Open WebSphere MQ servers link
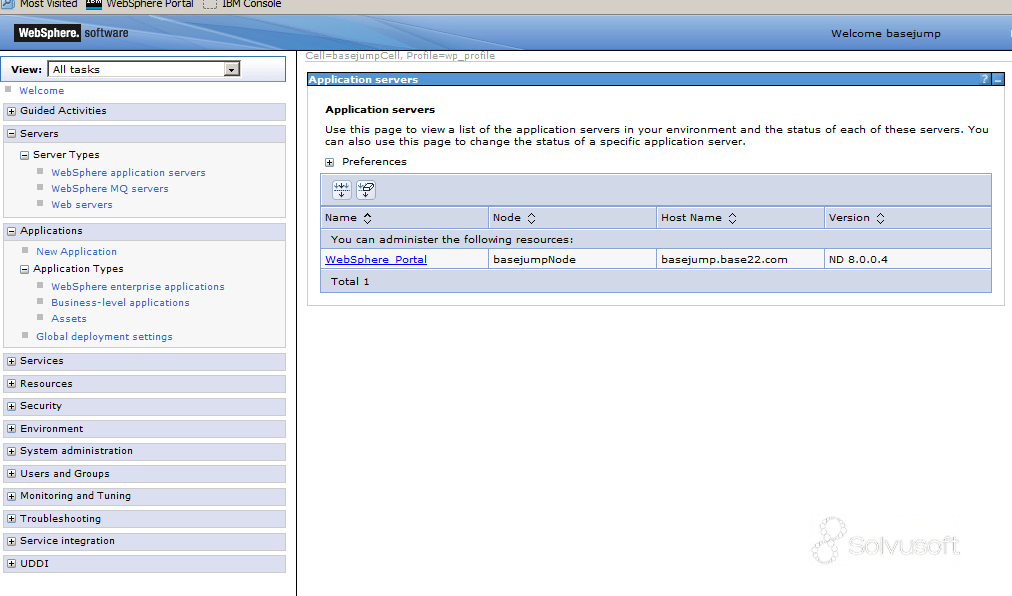The width and height of the screenshot is (1012, 596). point(110,189)
